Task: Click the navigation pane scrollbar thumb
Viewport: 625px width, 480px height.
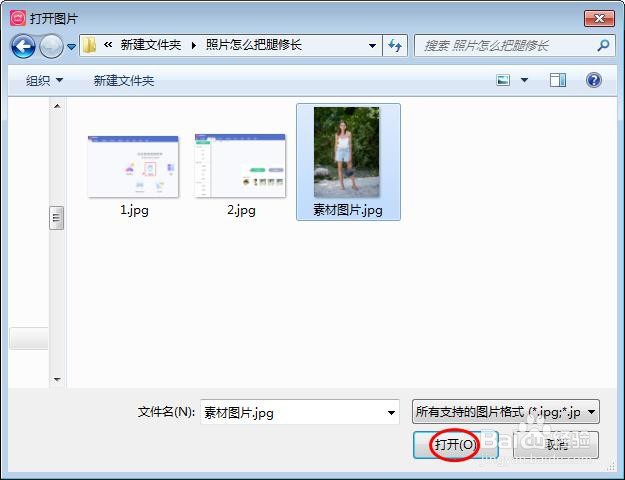Action: click(57, 218)
